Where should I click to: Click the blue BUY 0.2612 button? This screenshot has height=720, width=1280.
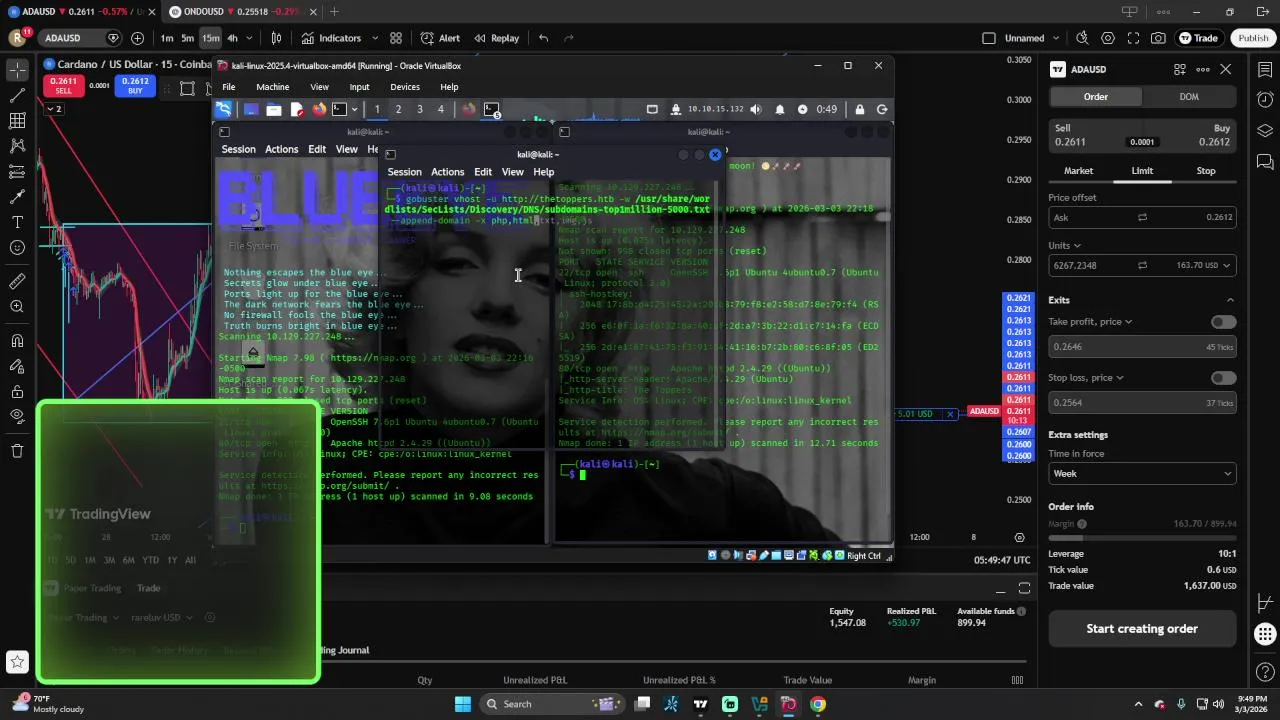tap(135, 86)
